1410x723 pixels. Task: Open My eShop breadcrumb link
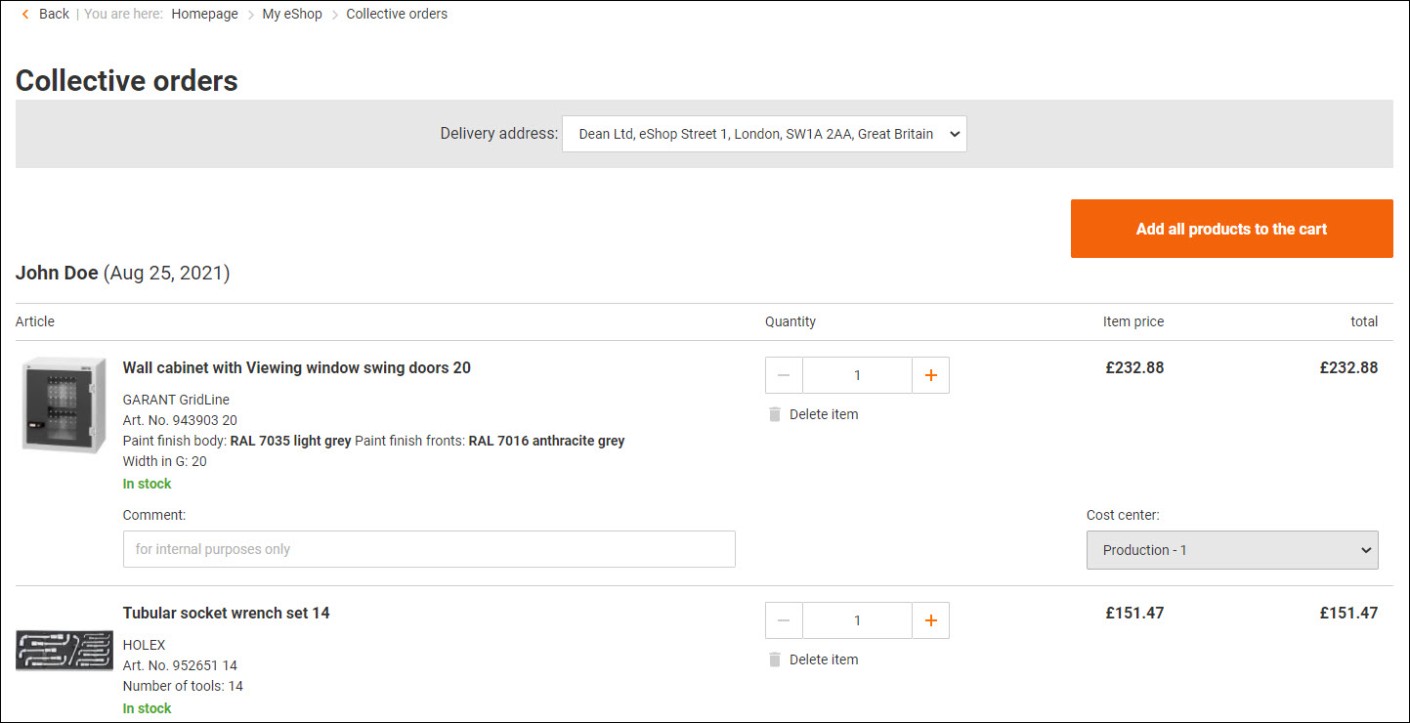pos(292,14)
